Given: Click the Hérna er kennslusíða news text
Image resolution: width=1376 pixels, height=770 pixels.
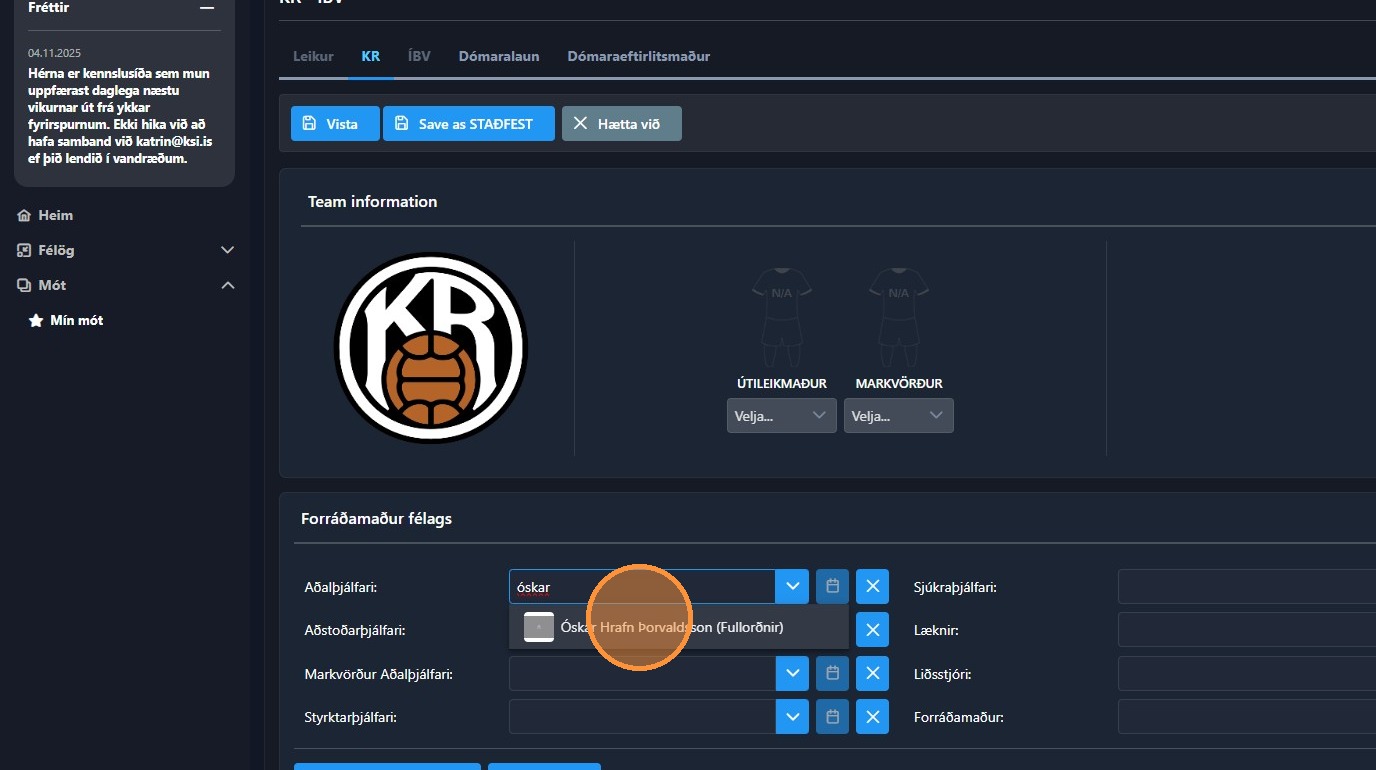Looking at the screenshot, I should click(121, 116).
